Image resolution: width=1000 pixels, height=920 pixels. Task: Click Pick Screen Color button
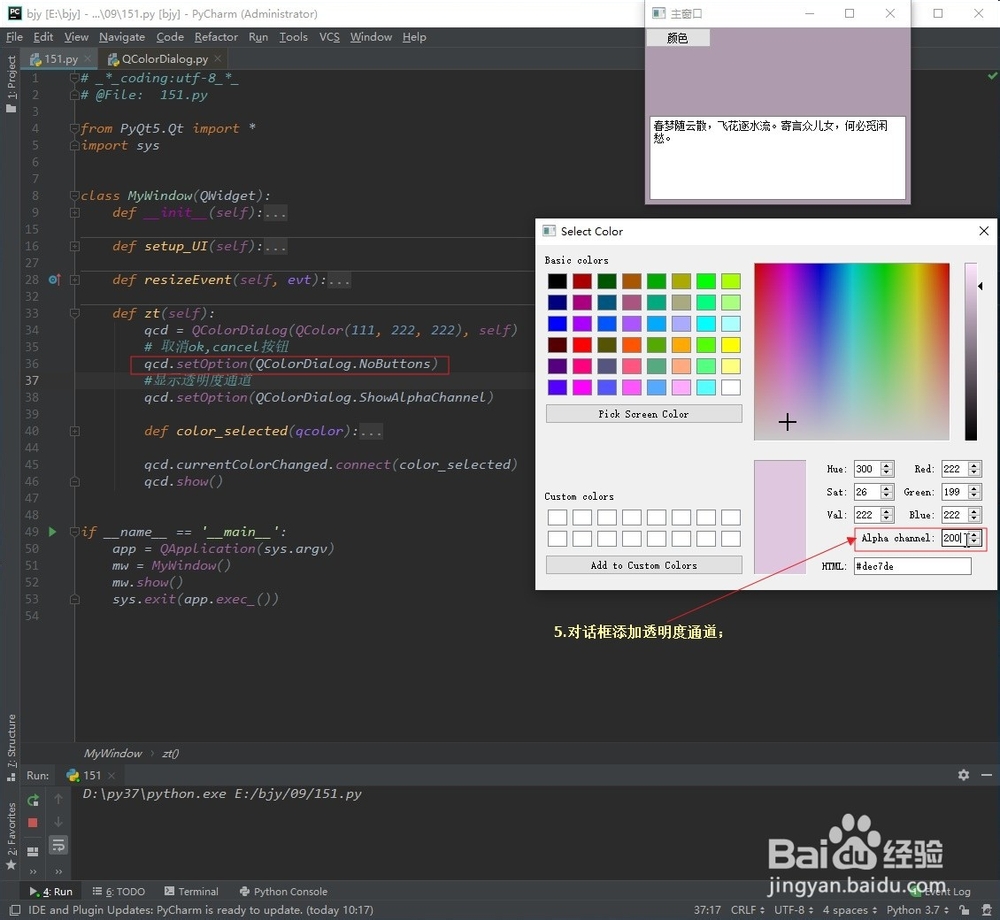pyautogui.click(x=643, y=414)
